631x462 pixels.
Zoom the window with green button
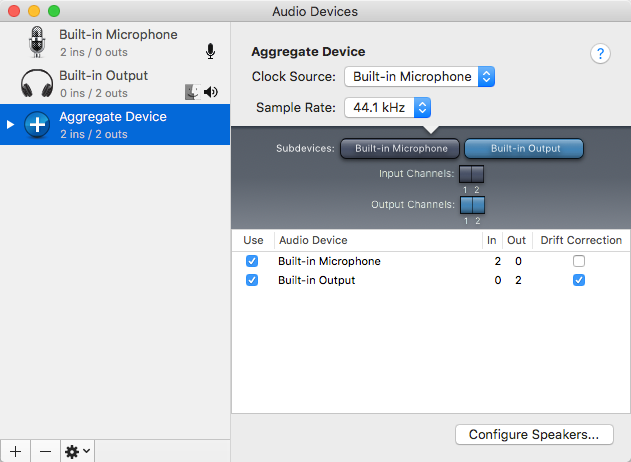54,11
